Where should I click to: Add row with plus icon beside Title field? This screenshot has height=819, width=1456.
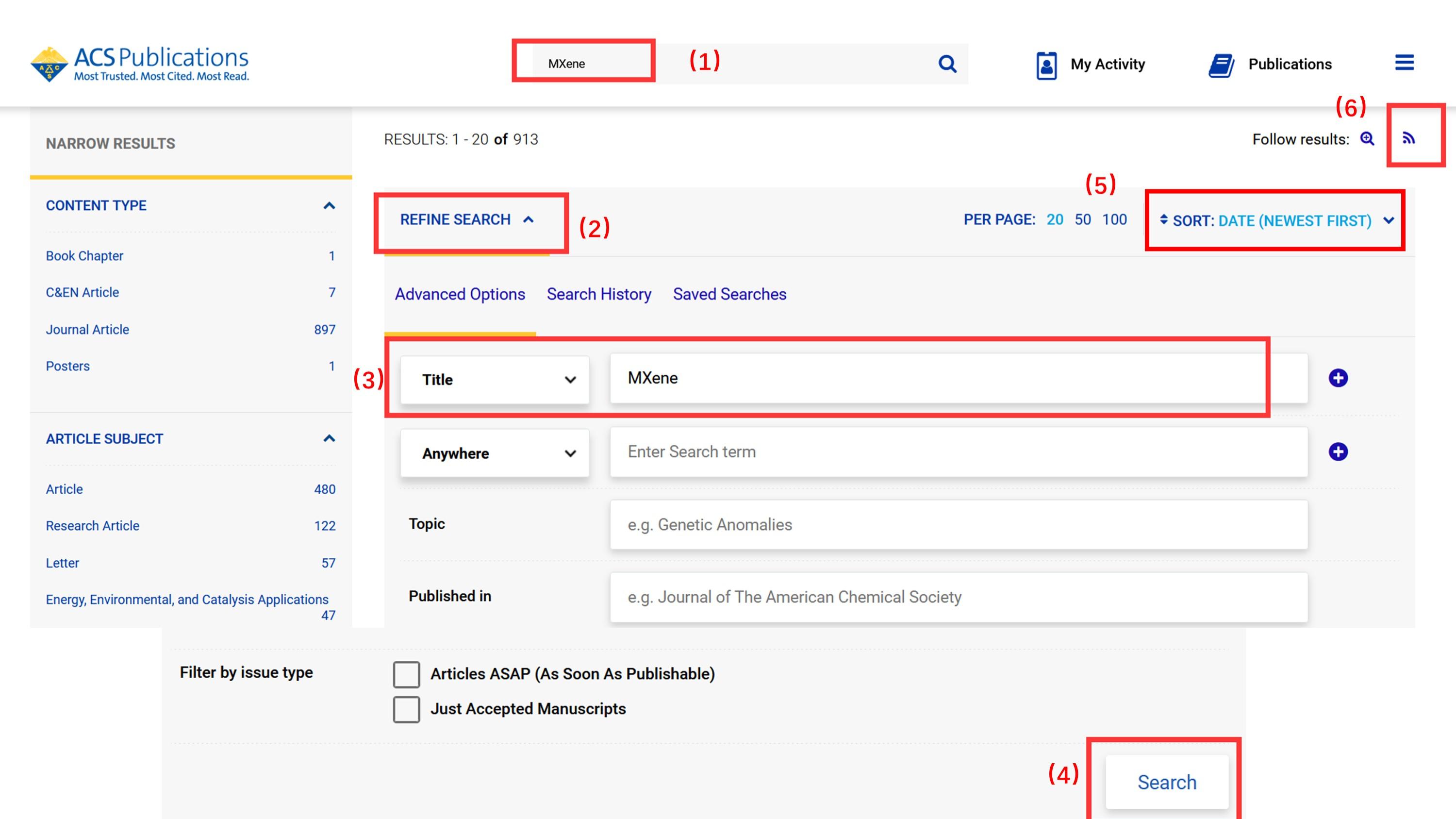[x=1338, y=378]
